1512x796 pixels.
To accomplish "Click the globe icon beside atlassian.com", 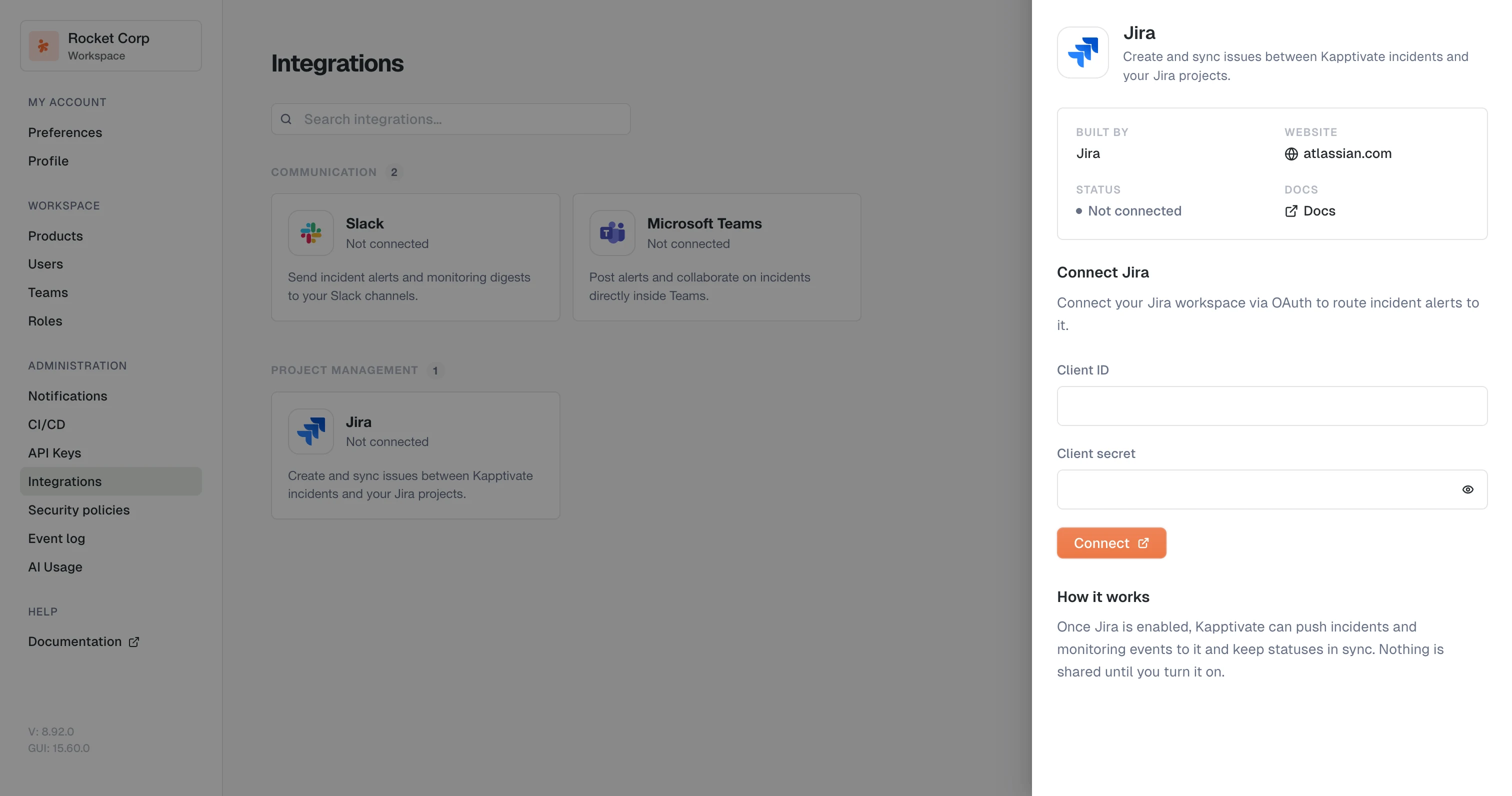I will pyautogui.click(x=1290, y=154).
